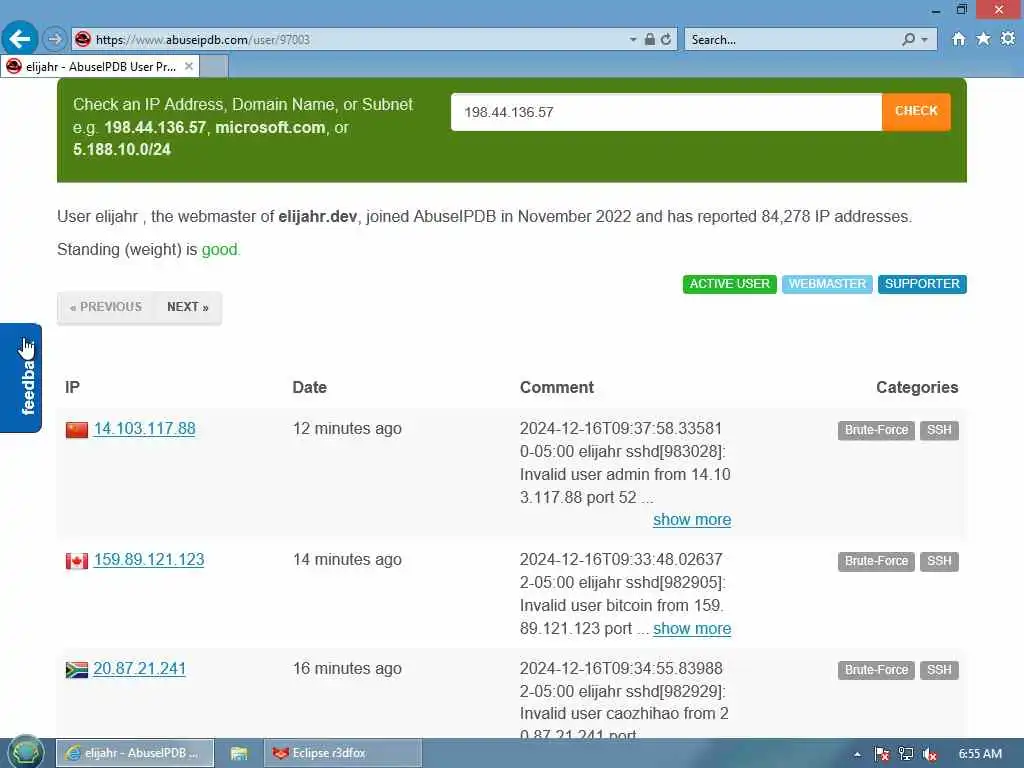Open the address bar autocomplete dropdown arrow

coord(632,39)
